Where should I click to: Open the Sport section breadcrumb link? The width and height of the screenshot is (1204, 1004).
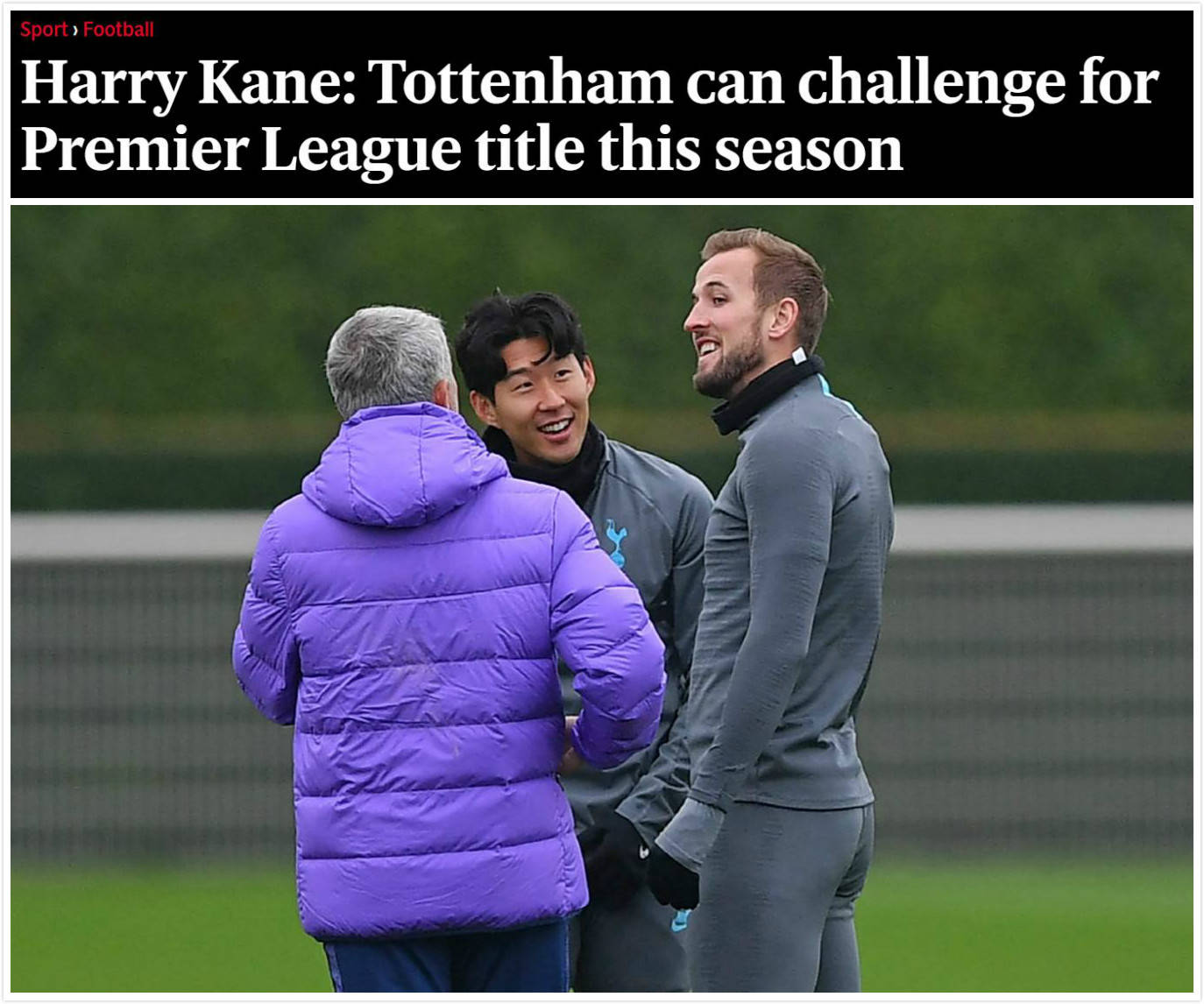tap(44, 30)
